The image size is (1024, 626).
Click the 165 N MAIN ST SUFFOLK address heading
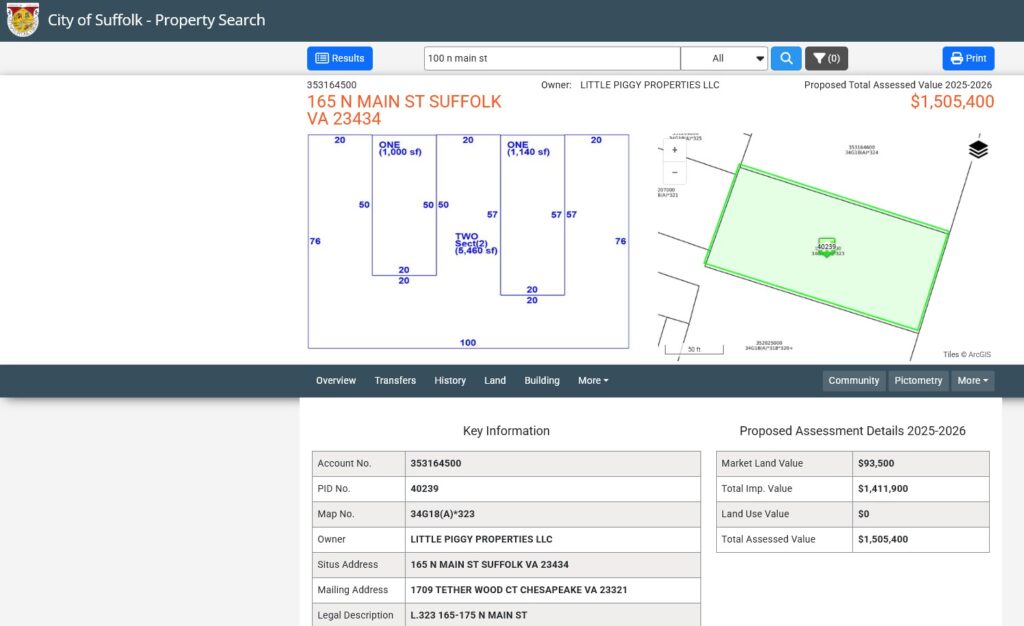coord(404,110)
